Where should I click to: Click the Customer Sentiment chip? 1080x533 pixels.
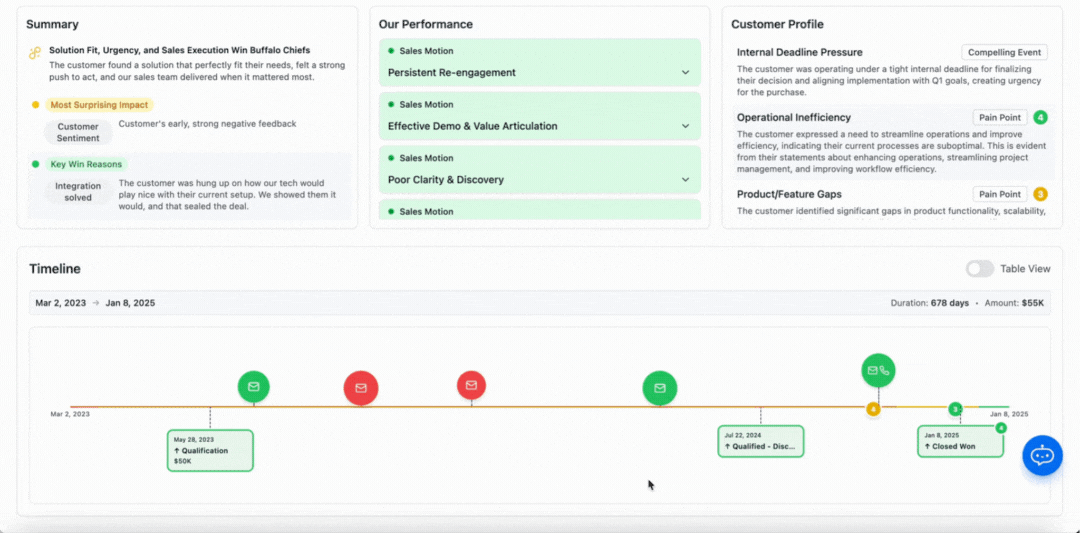pyautogui.click(x=78, y=132)
